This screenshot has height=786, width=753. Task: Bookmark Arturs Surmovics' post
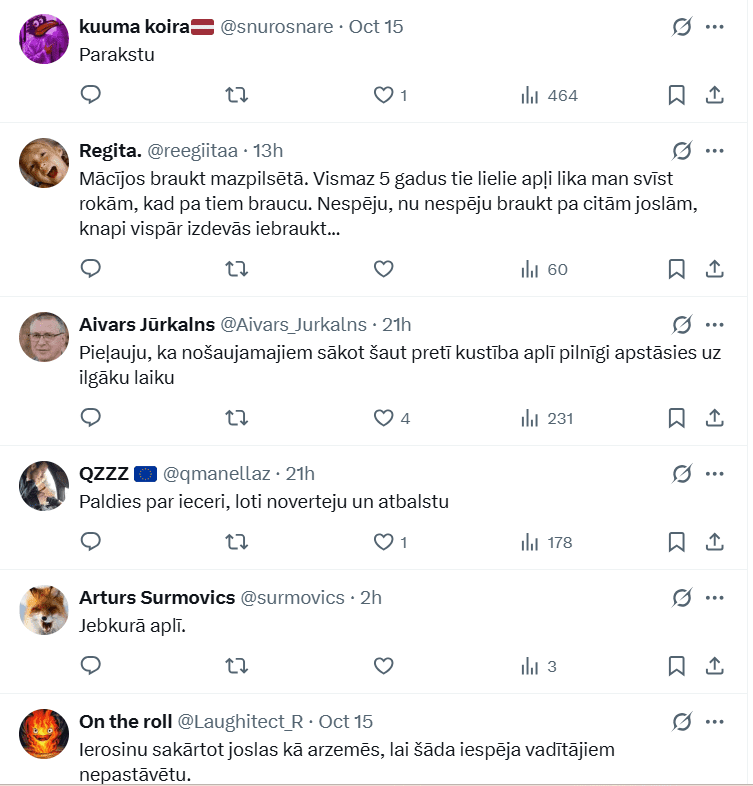tap(676, 665)
